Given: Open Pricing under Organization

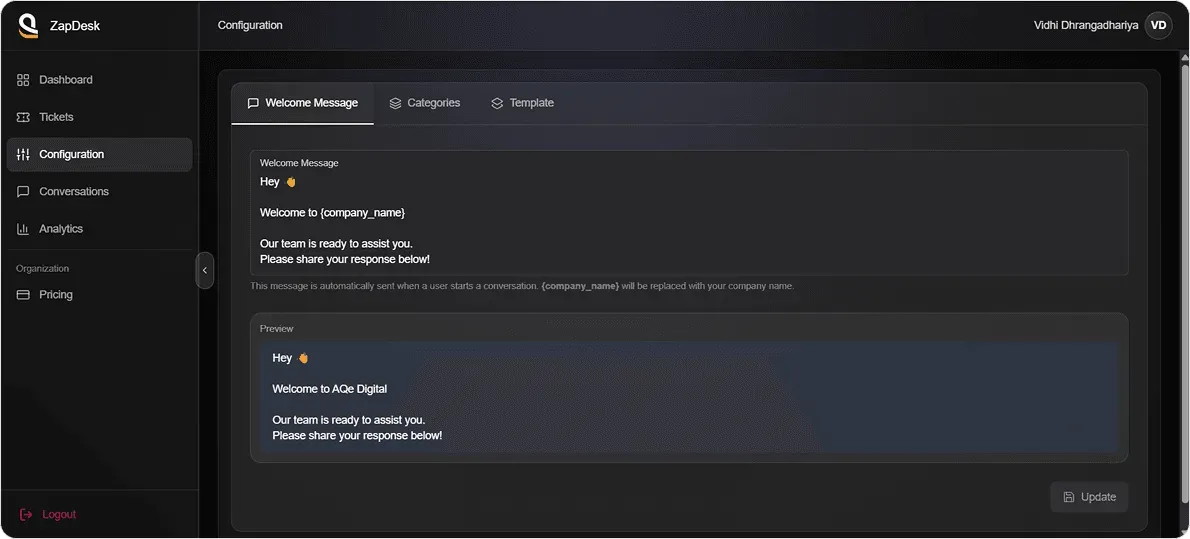Looking at the screenshot, I should 99,295.
